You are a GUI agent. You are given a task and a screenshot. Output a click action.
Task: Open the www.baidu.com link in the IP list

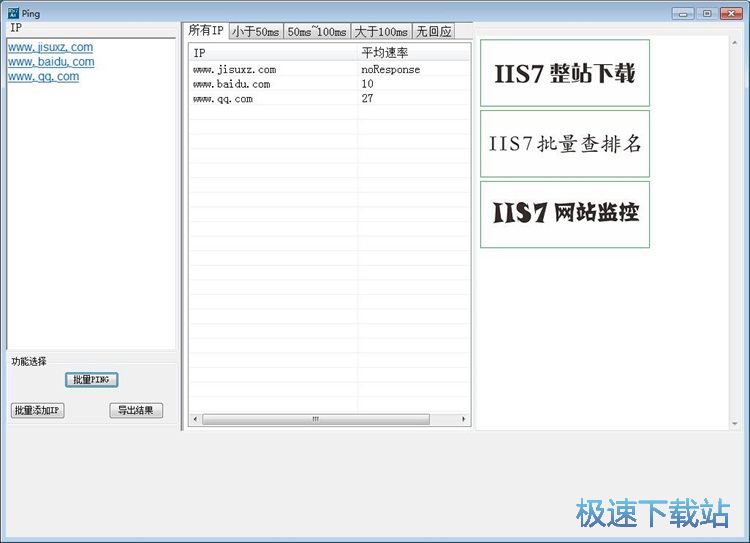point(51,62)
